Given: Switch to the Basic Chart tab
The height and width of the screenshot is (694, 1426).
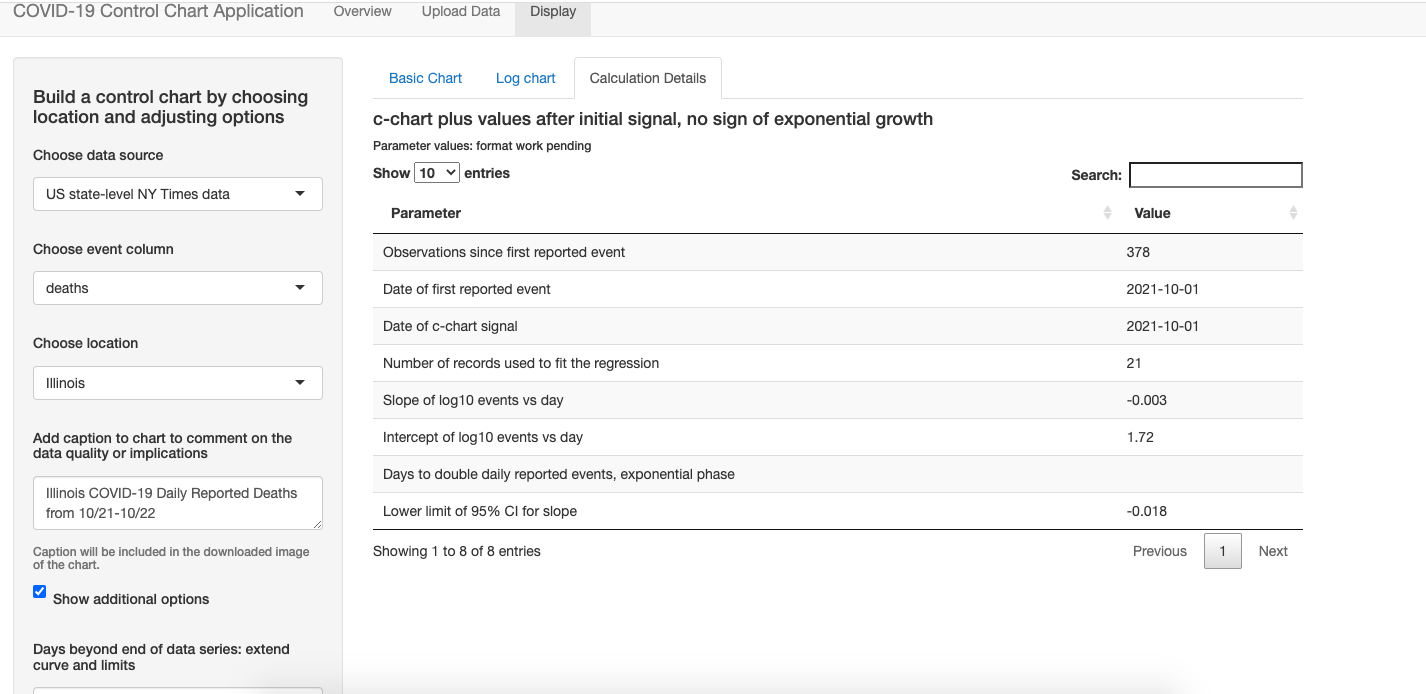Looking at the screenshot, I should pos(425,78).
